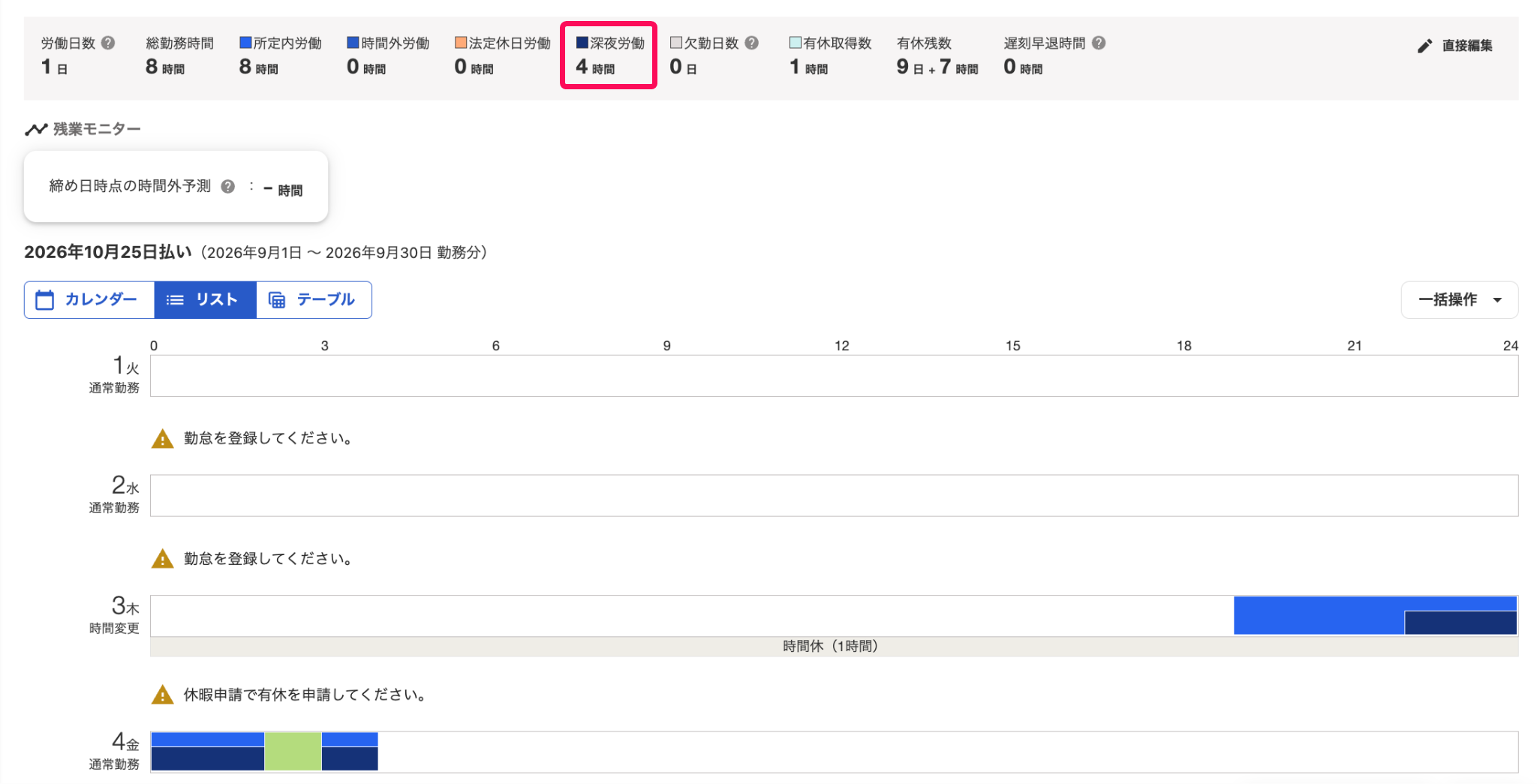Screen dimensions: 1537x784
Task: Switch to the リスト view tab
Action: 205,300
